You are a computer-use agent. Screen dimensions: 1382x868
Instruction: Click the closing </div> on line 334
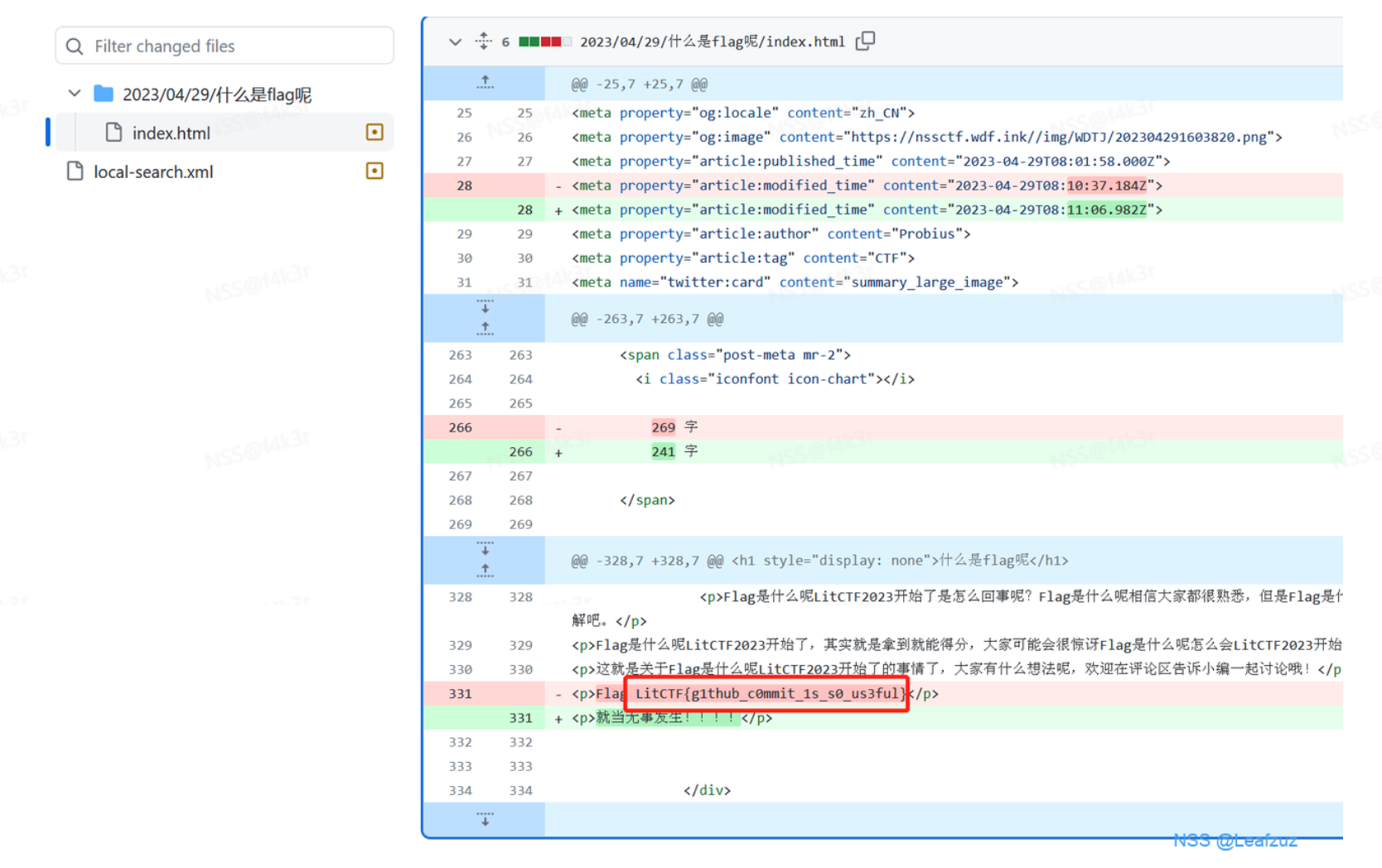pos(707,790)
